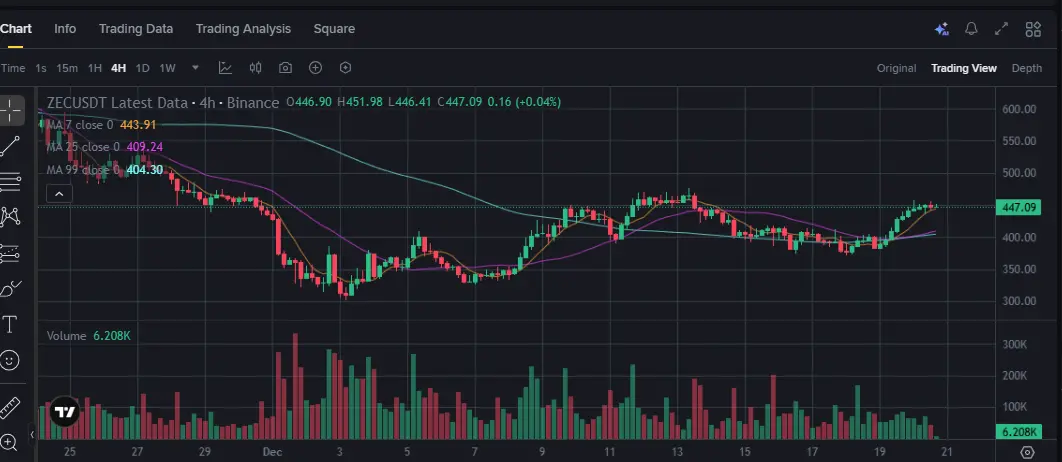Open the Trading Analysis tab
This screenshot has width=1062, height=462.
click(x=243, y=29)
